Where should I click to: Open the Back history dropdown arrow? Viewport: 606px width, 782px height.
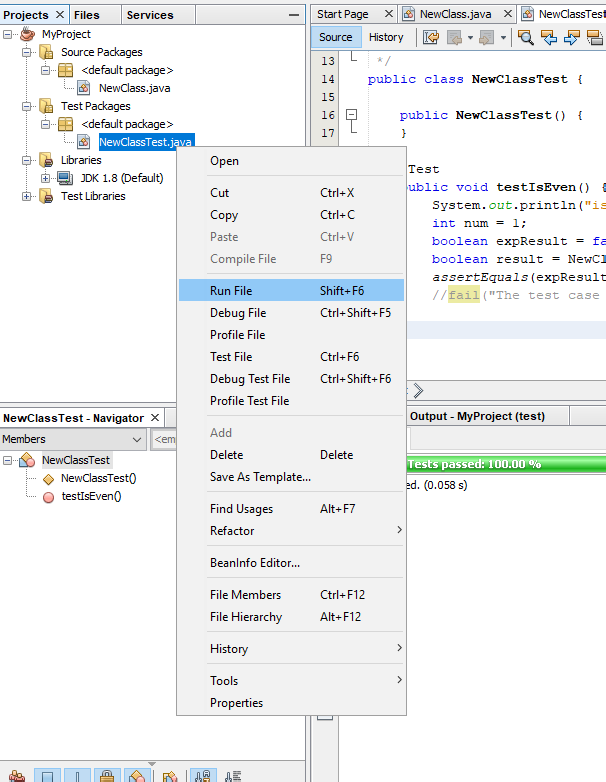tap(470, 37)
